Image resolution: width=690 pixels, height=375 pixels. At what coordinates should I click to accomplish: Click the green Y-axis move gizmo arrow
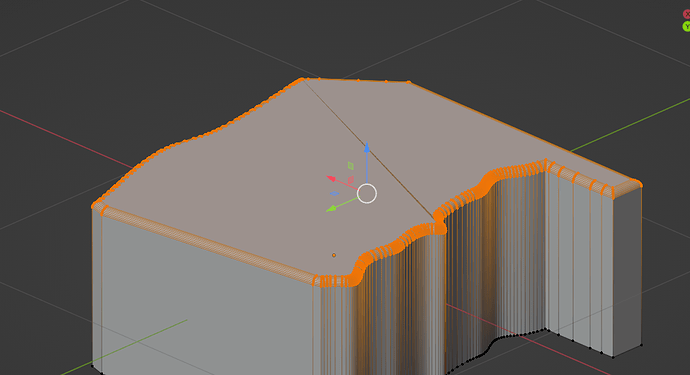click(x=331, y=208)
